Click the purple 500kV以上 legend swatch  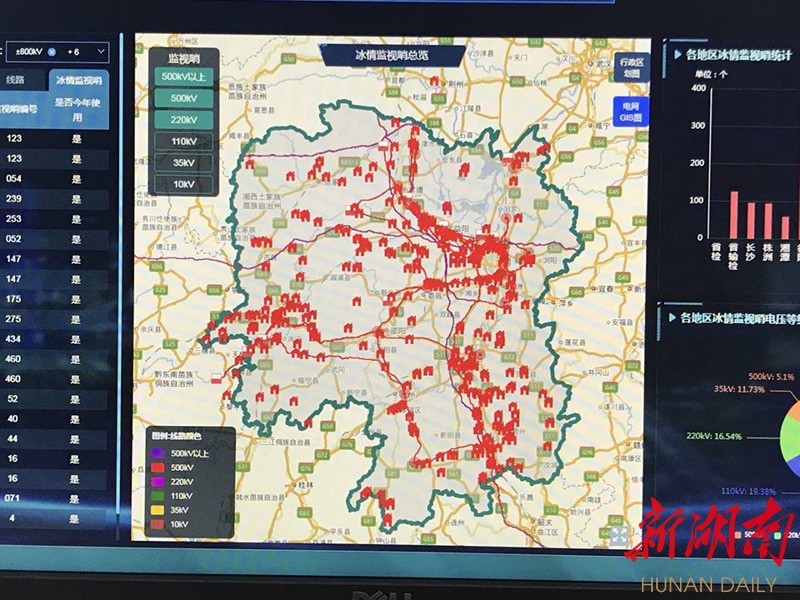pyautogui.click(x=158, y=453)
